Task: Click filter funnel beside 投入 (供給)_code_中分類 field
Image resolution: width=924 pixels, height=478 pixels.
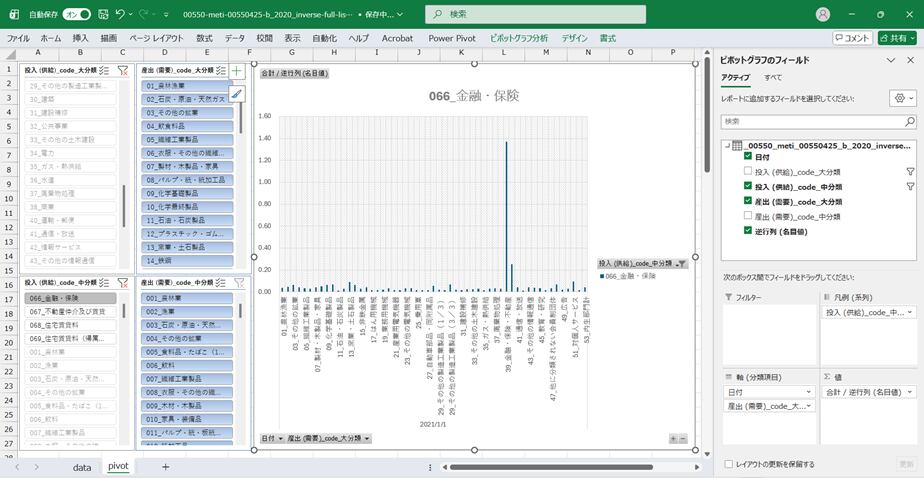Action: tap(910, 186)
